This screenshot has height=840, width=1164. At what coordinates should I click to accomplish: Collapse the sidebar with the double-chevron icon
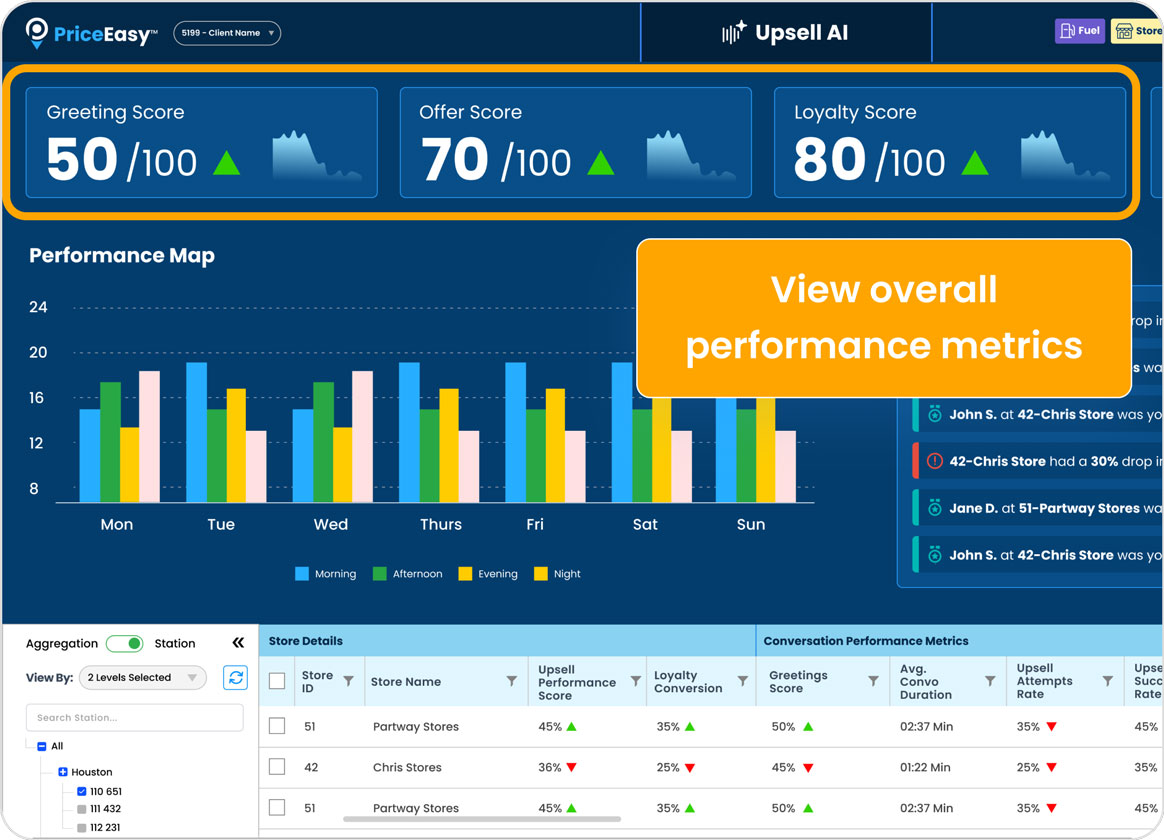point(238,643)
